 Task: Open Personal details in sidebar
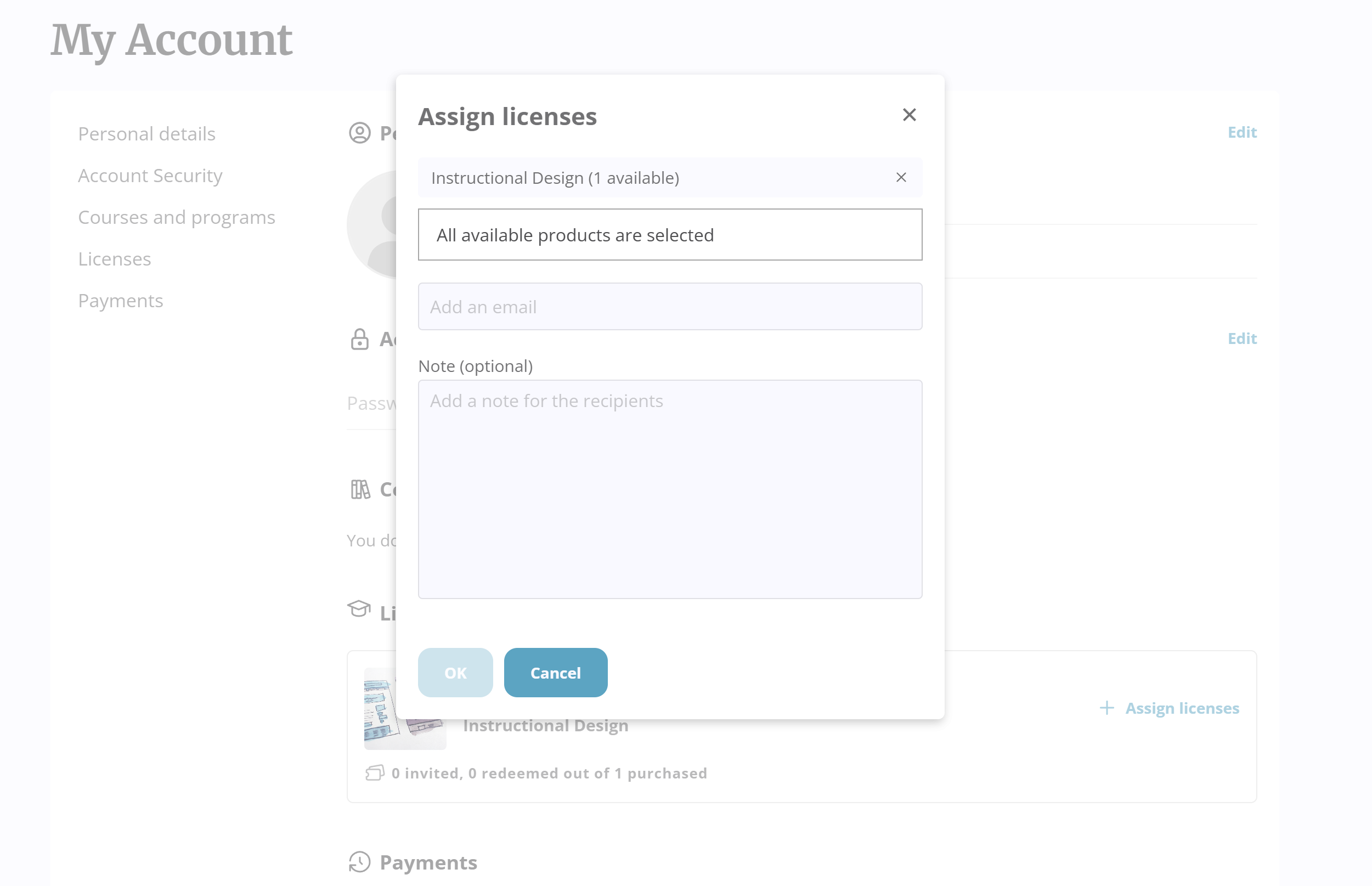point(146,133)
